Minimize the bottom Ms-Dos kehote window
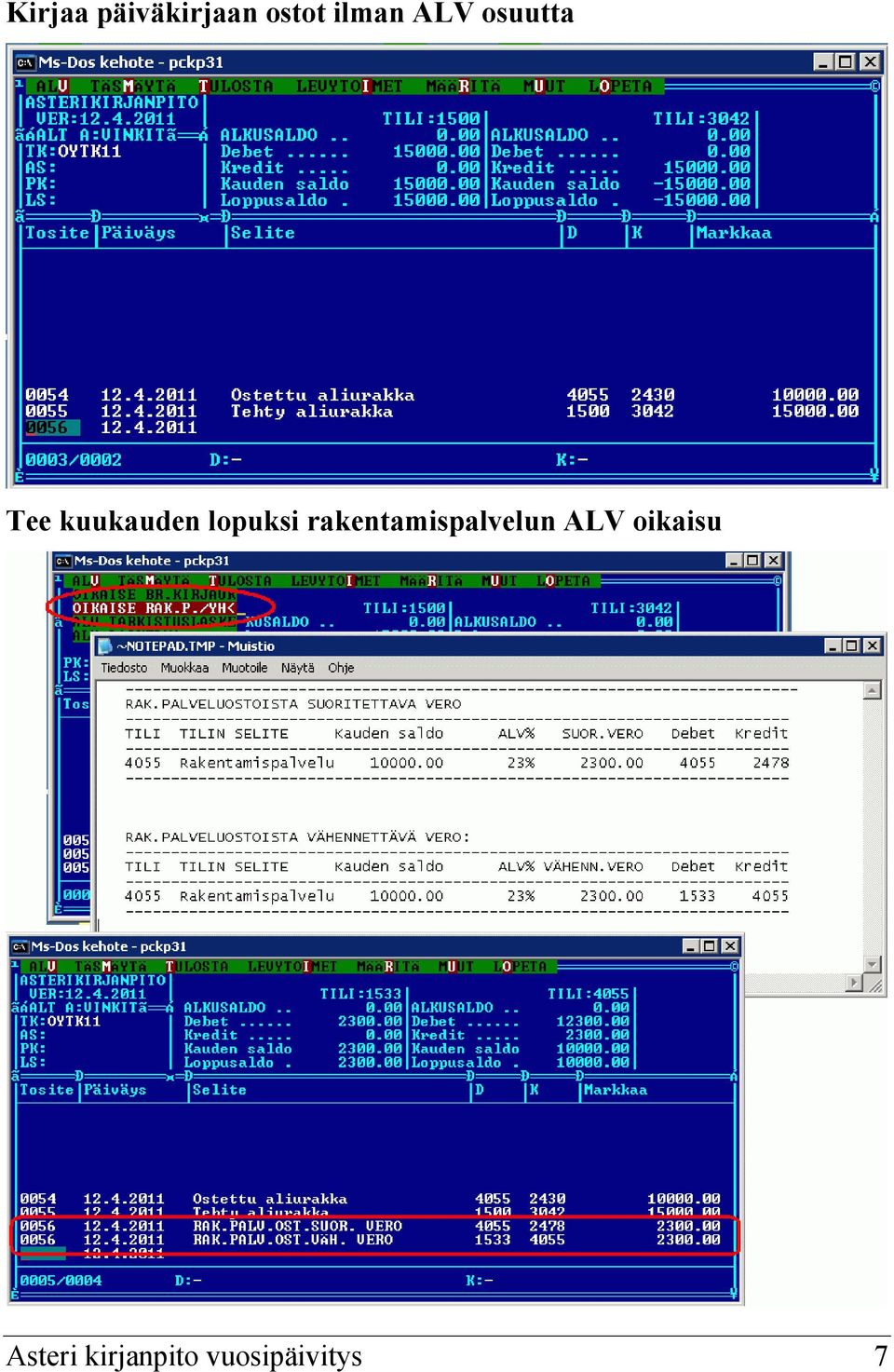894x1372 pixels. [691, 945]
